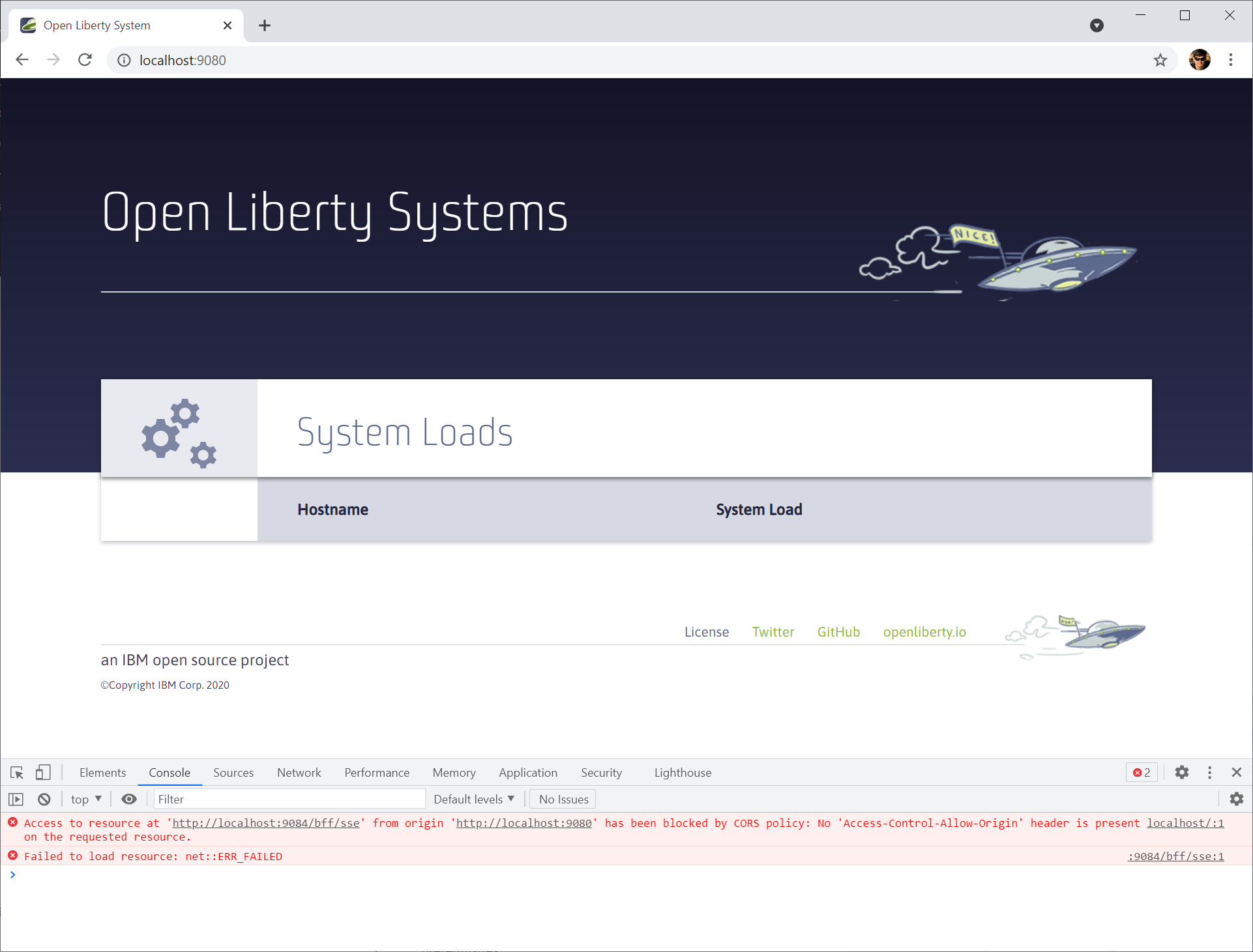
Task: Click the tab search dropdown circle icon
Action: coord(1097,25)
